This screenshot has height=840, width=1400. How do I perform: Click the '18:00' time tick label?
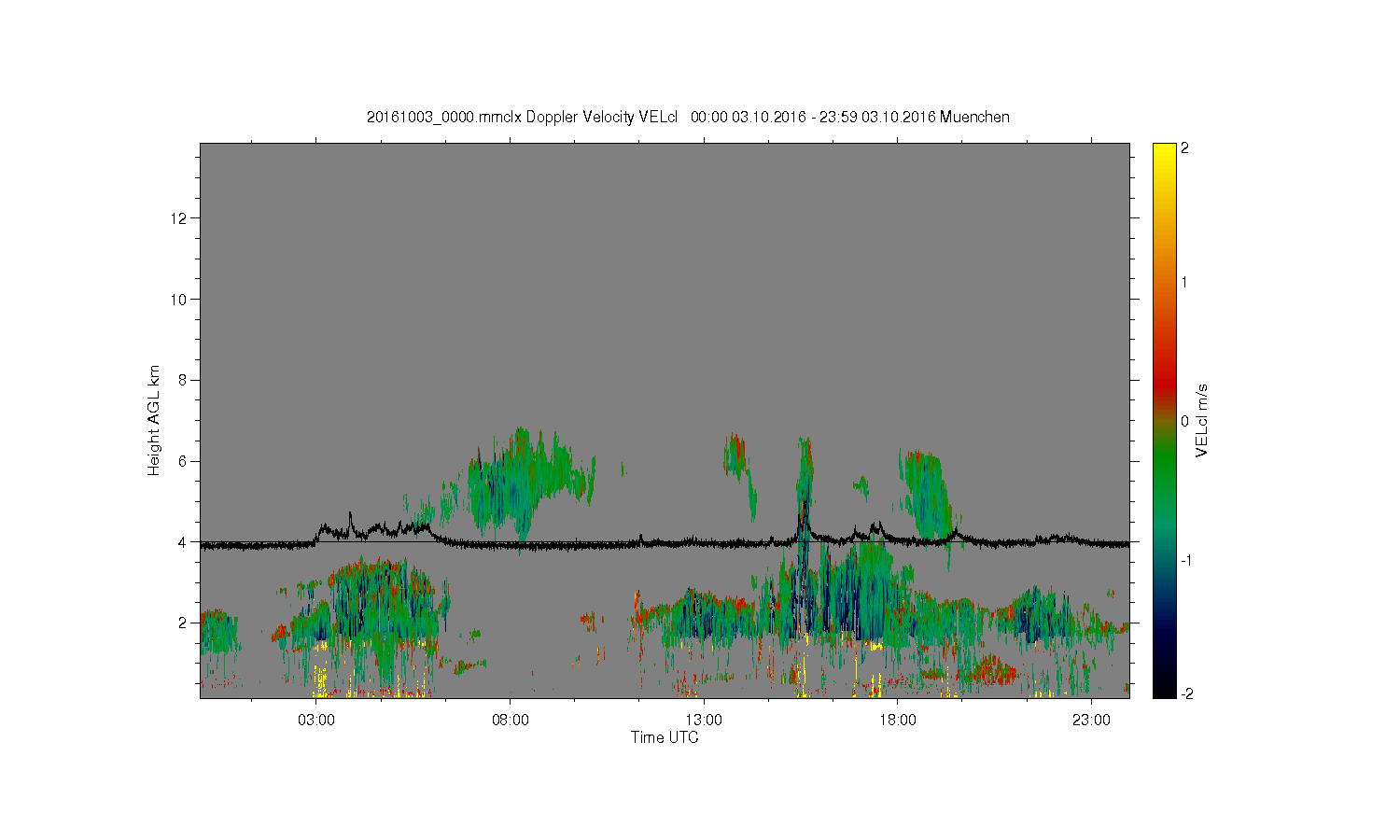click(898, 721)
